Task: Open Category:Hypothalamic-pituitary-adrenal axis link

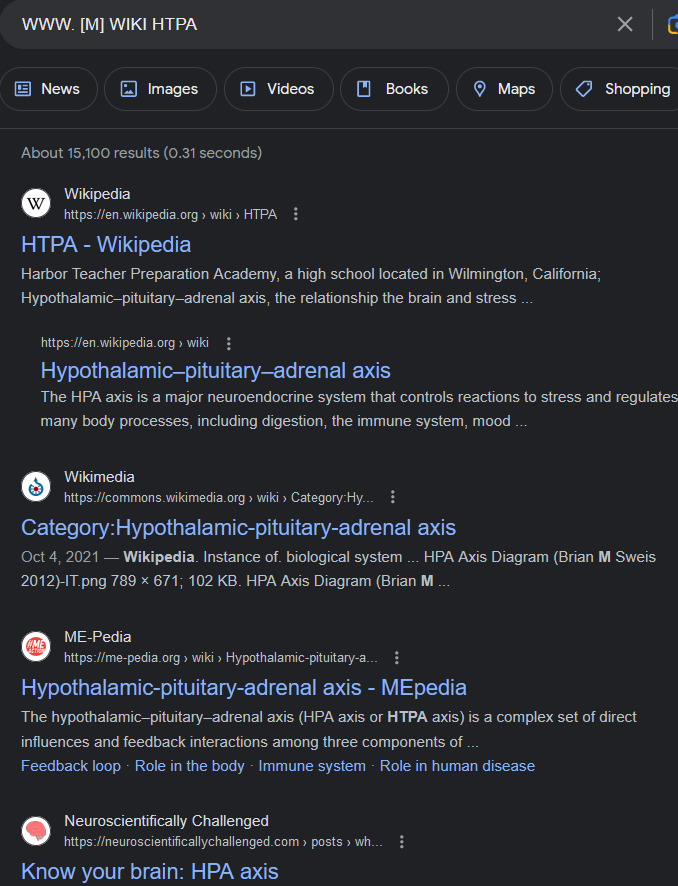Action: click(238, 528)
